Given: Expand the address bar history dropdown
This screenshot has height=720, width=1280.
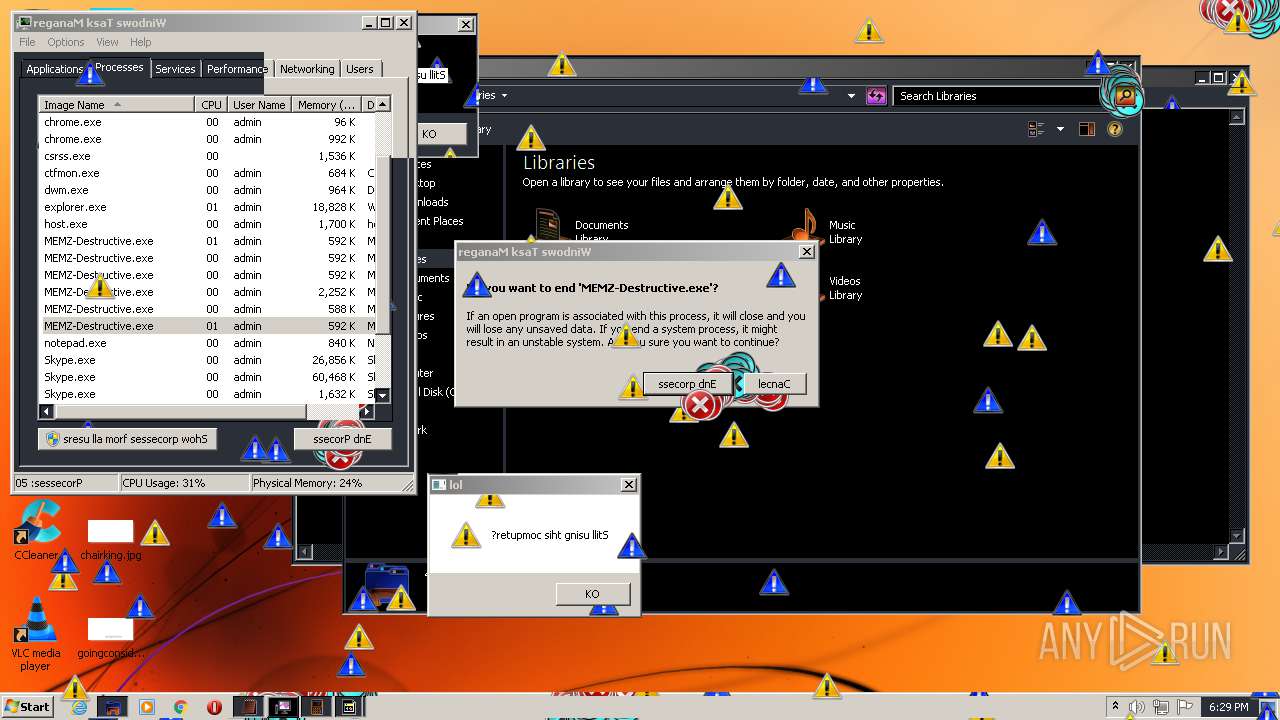Looking at the screenshot, I should point(851,96).
